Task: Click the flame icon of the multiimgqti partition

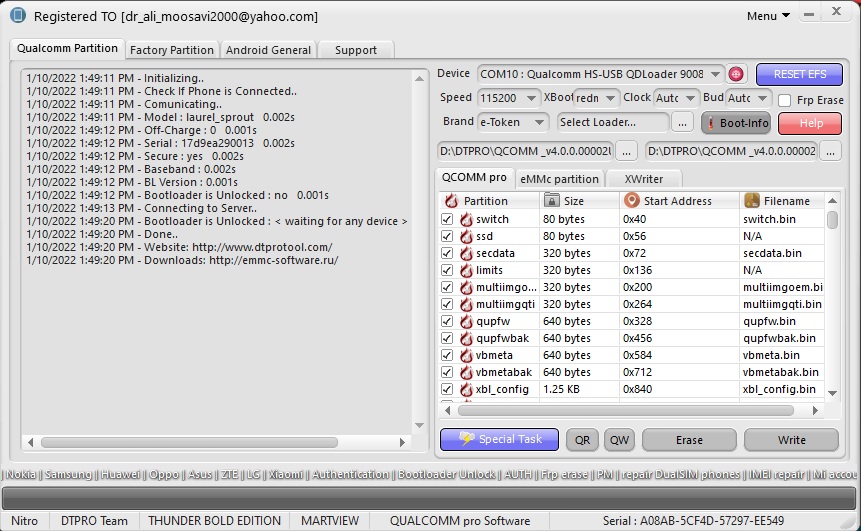Action: [466, 304]
